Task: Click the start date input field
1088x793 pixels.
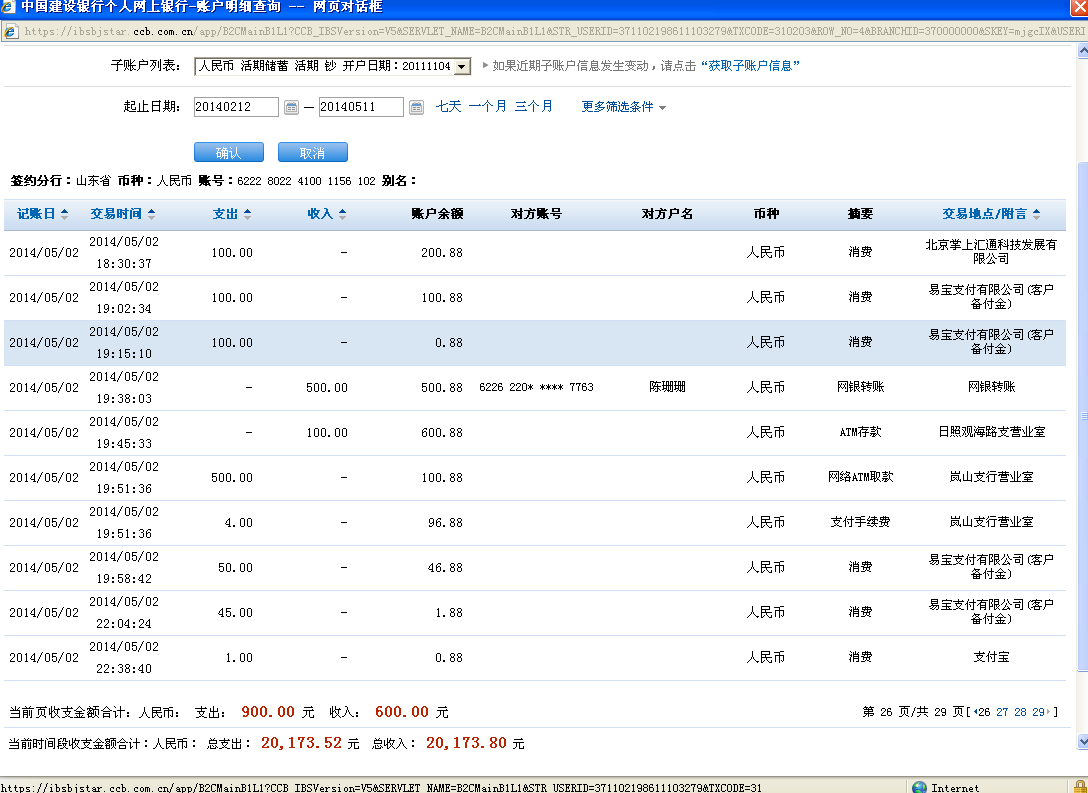Action: (x=236, y=107)
